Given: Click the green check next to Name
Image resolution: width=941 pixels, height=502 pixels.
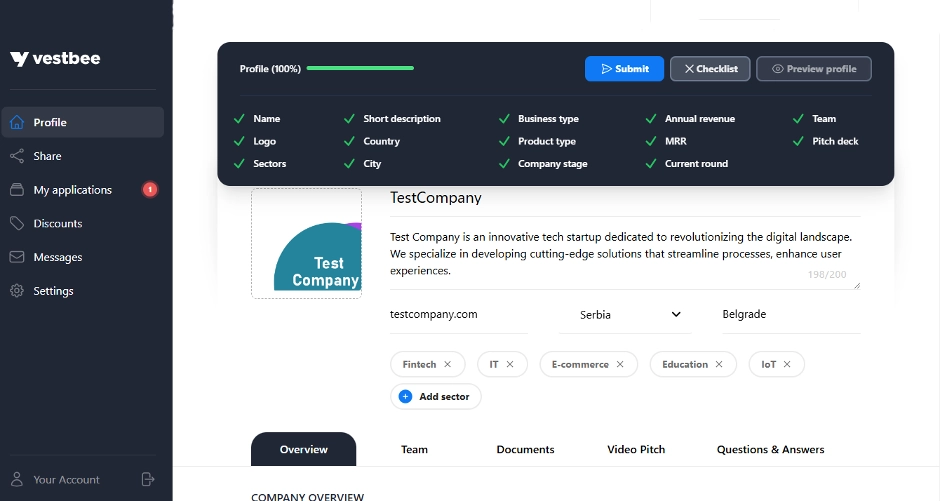Looking at the screenshot, I should (x=239, y=119).
